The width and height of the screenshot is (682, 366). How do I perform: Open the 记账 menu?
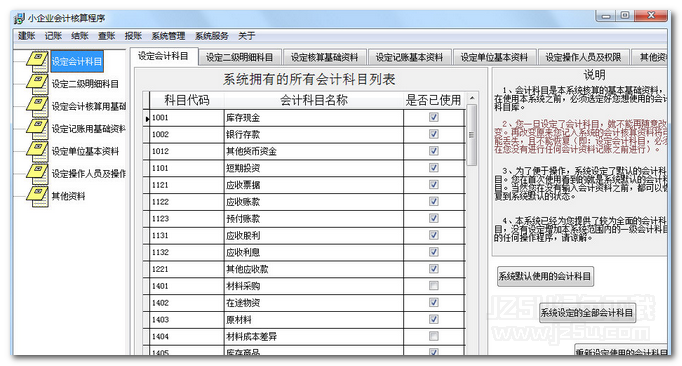pos(53,36)
